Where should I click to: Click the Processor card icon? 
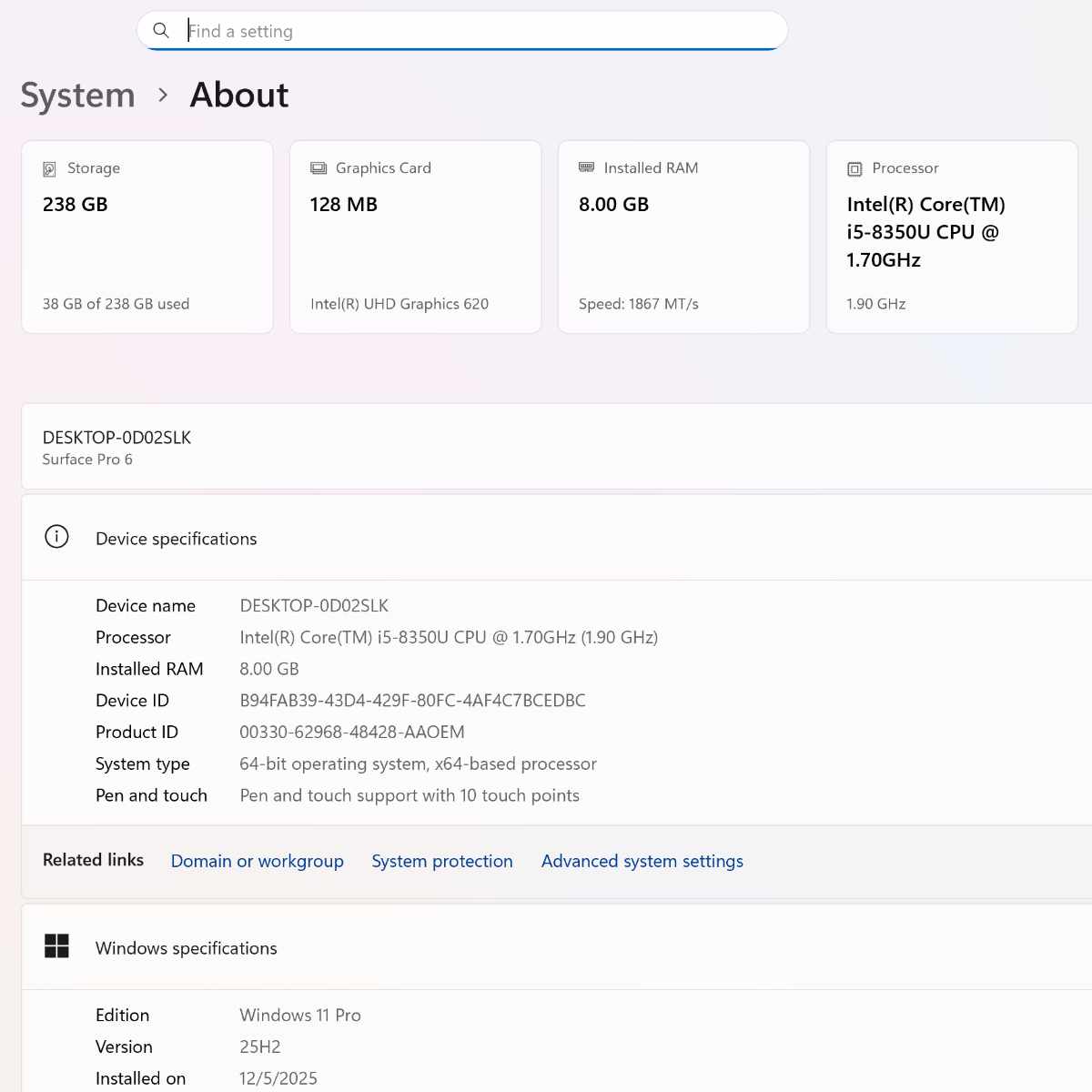pos(854,168)
